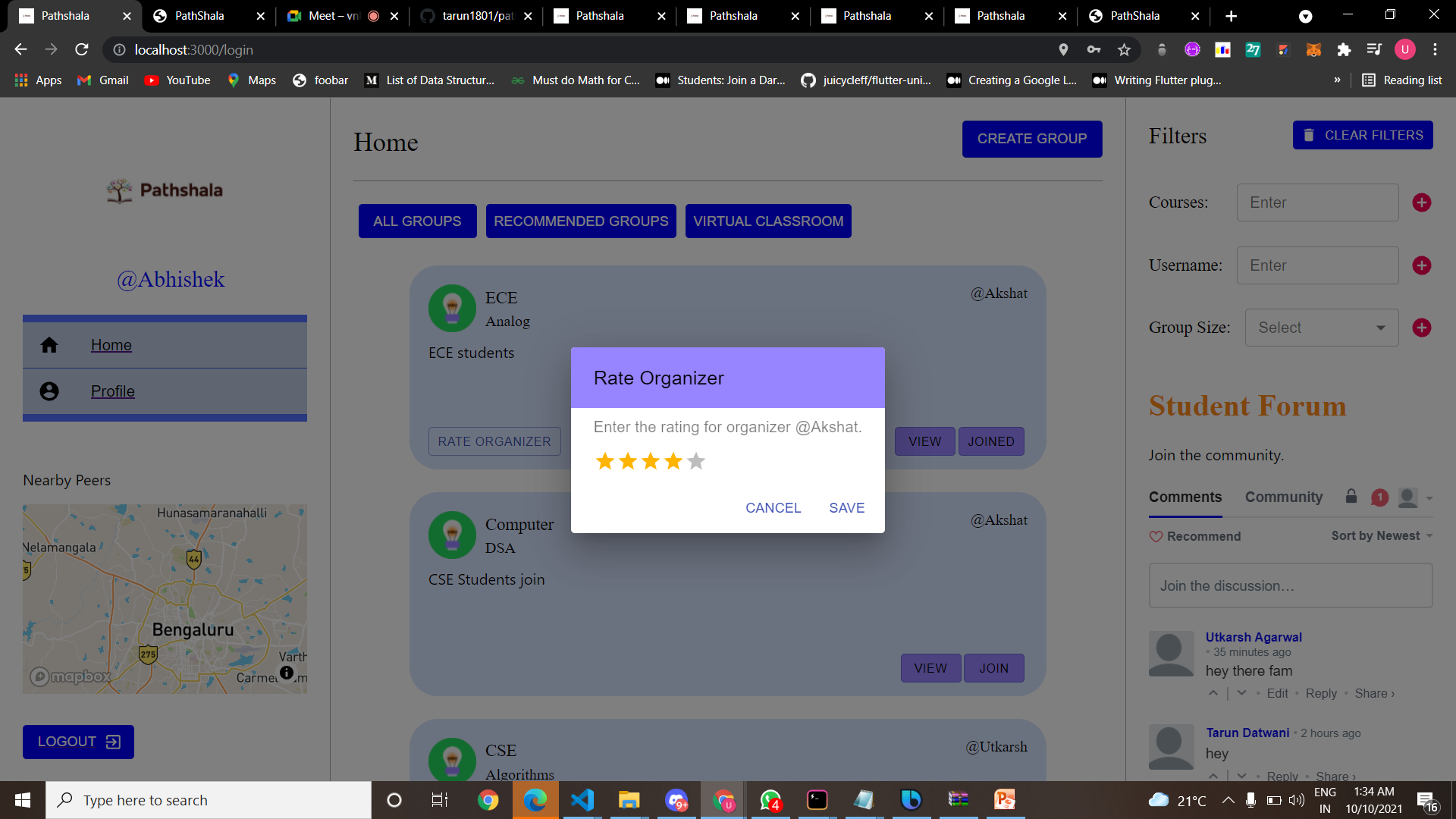Open the Group Size select dropdown

[x=1321, y=328]
